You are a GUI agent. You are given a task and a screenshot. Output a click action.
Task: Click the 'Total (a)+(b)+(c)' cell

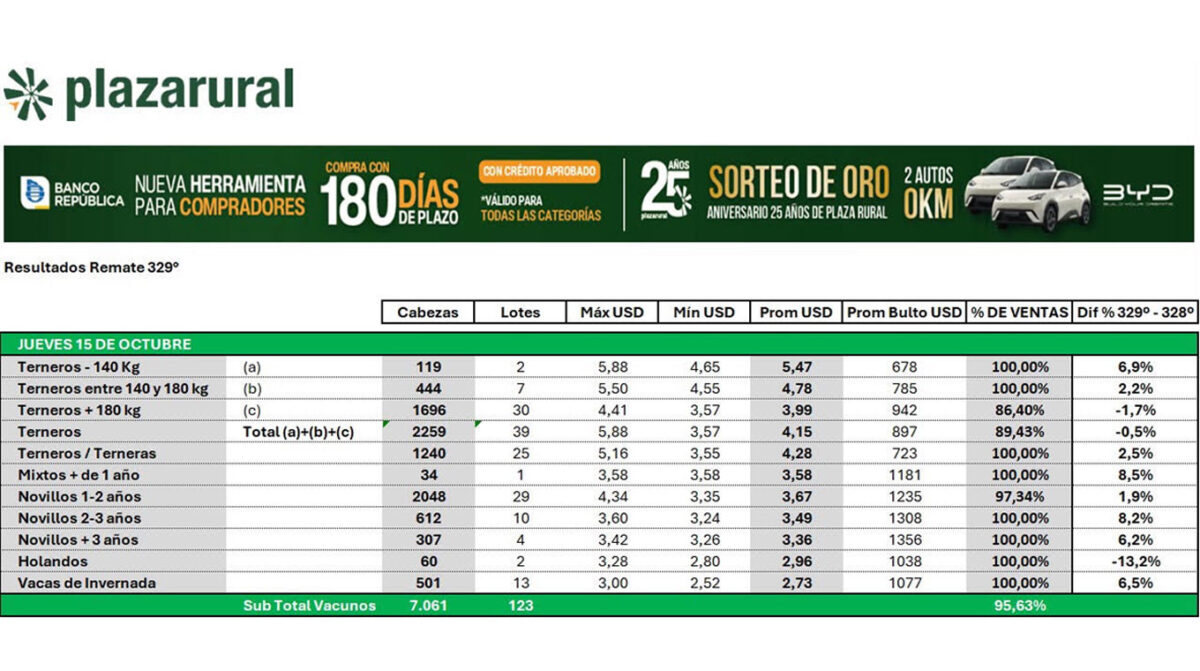coord(299,432)
